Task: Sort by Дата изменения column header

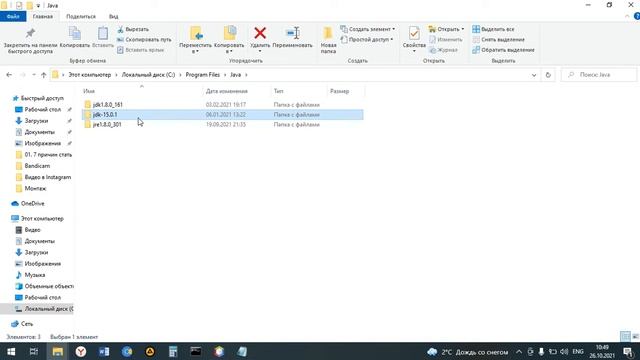Action: tap(227, 91)
